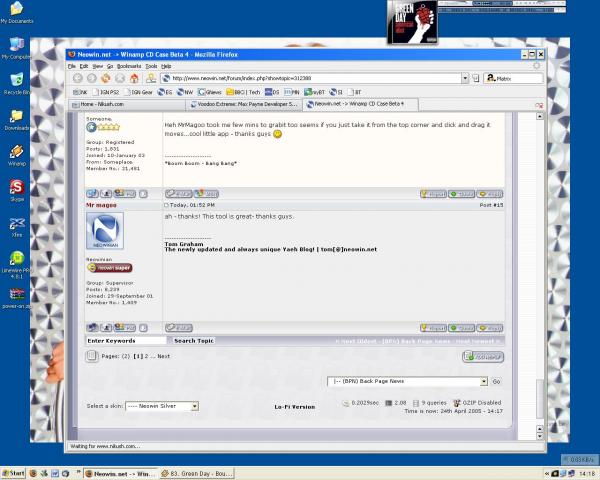This screenshot has width=600, height=480.
Task: Click the page scrollbar up arrow
Action: (x=540, y=116)
